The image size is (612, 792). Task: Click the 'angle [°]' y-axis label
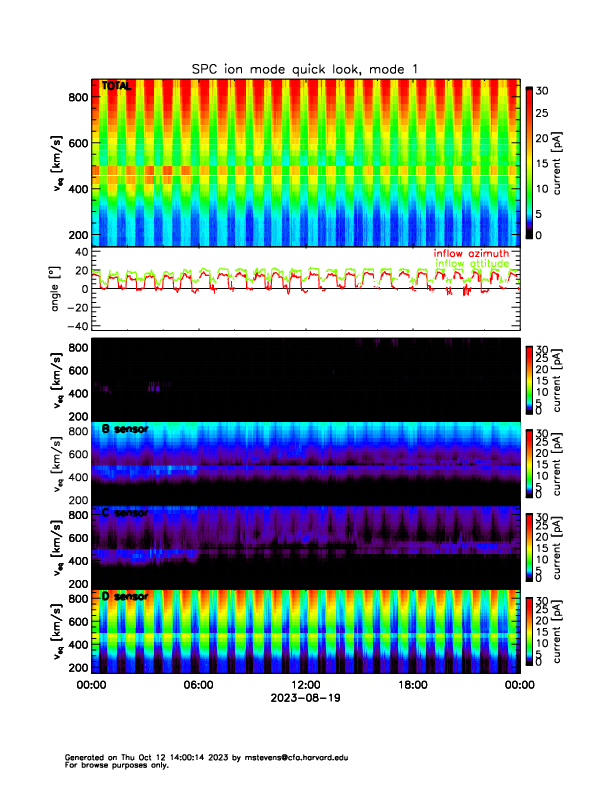pos(56,288)
